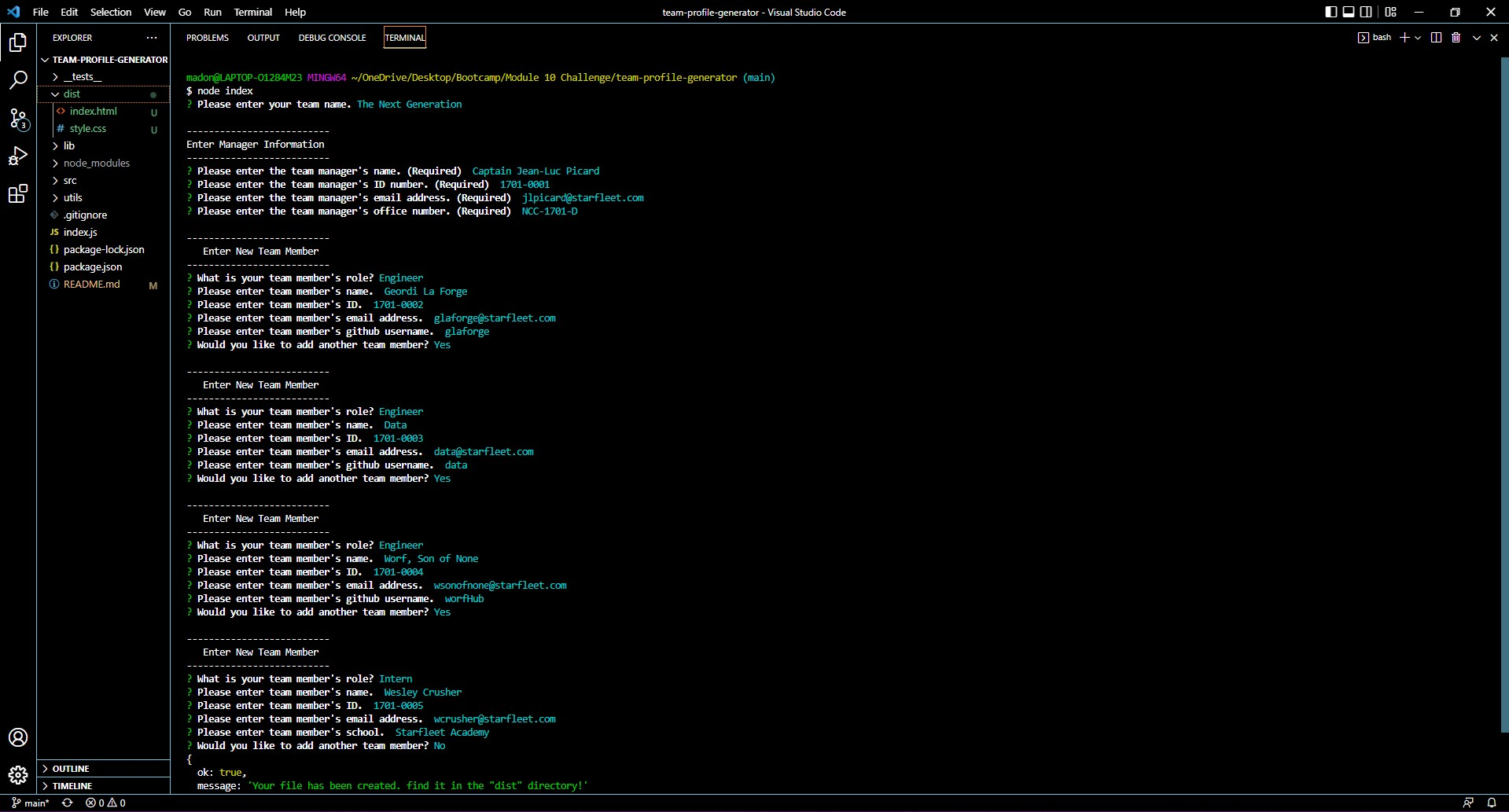
Task: Select the index.js file
Action: [x=80, y=232]
